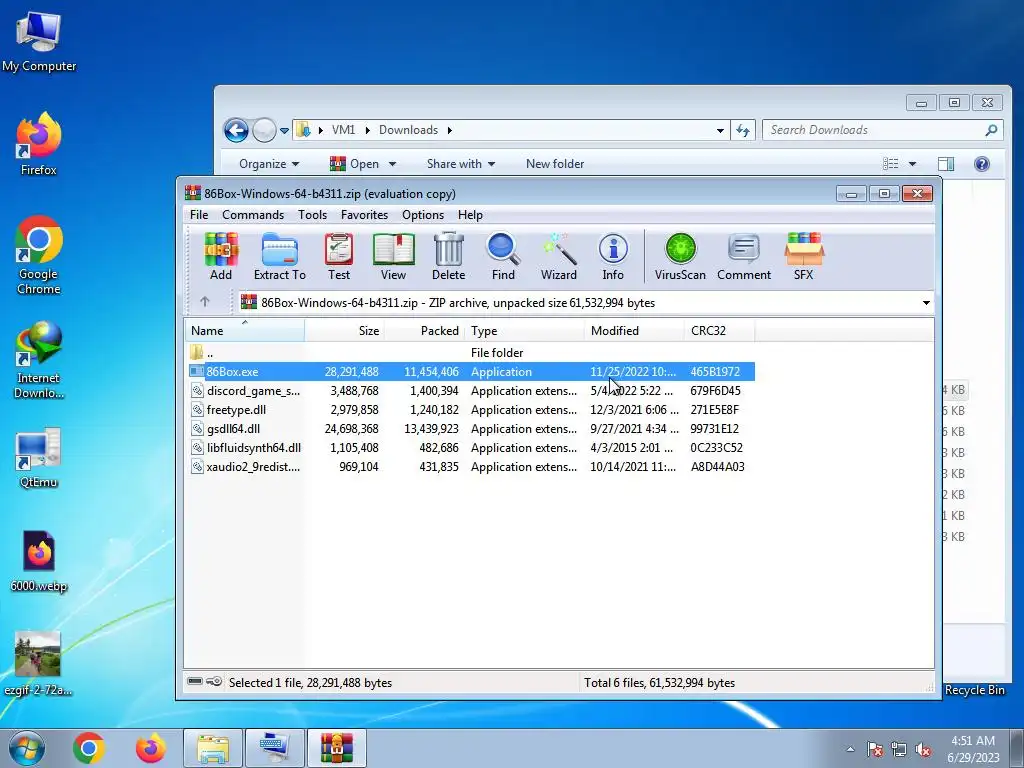The width and height of the screenshot is (1024, 768).
Task: Open the Comment tool
Action: point(744,257)
